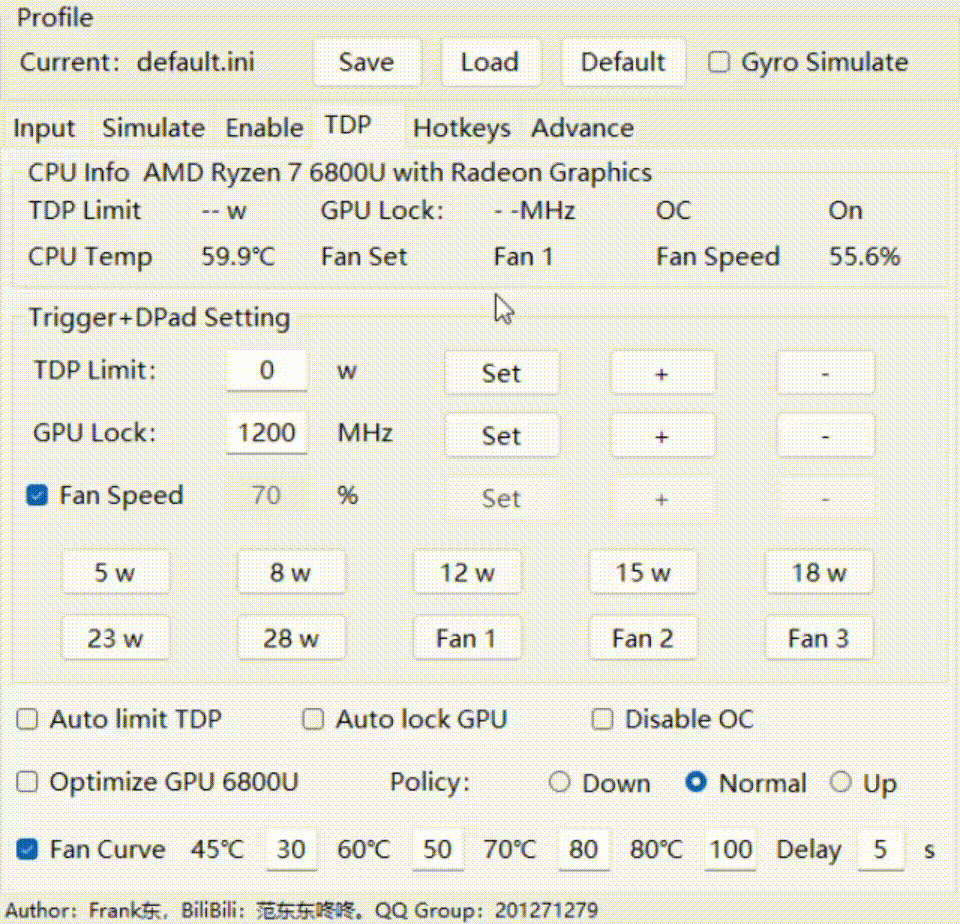Click the Fan 3 preset button
Viewport: 960px width, 924px height.
(819, 638)
